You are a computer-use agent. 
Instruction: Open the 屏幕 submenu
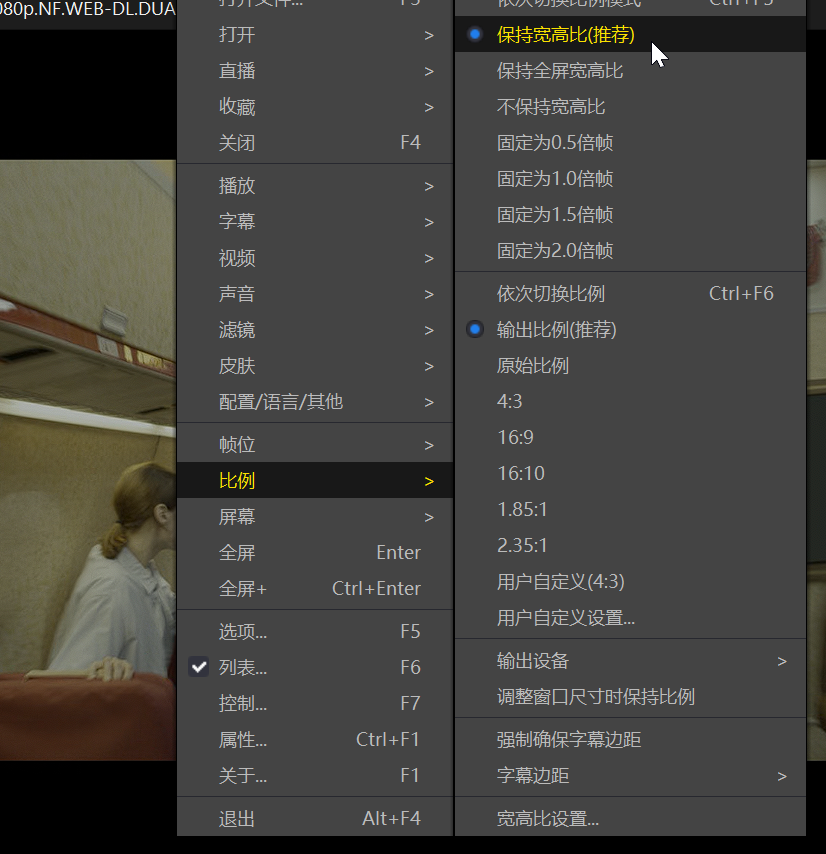click(x=315, y=516)
